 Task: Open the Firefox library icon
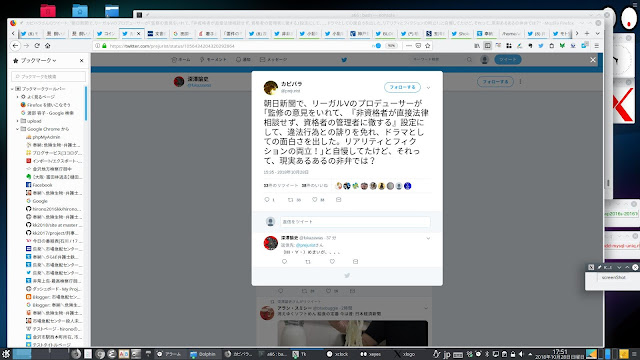tap(477, 46)
